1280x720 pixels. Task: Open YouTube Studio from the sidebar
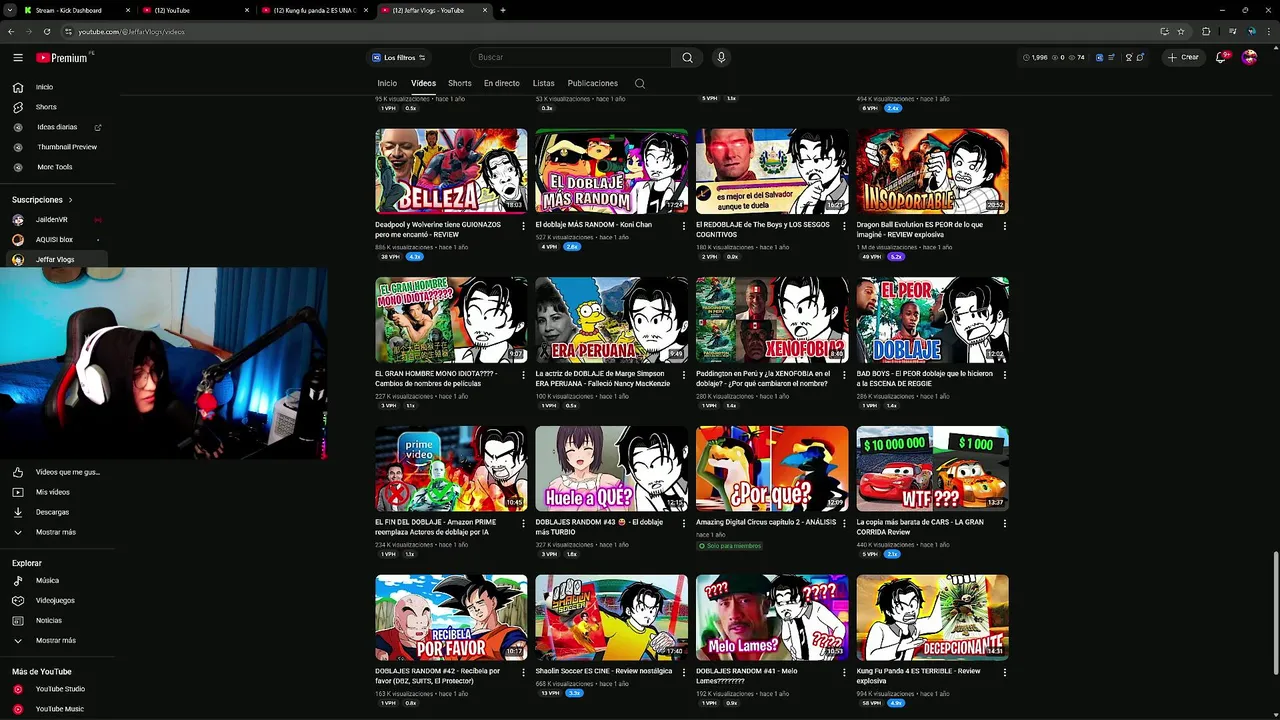[x=57, y=689]
